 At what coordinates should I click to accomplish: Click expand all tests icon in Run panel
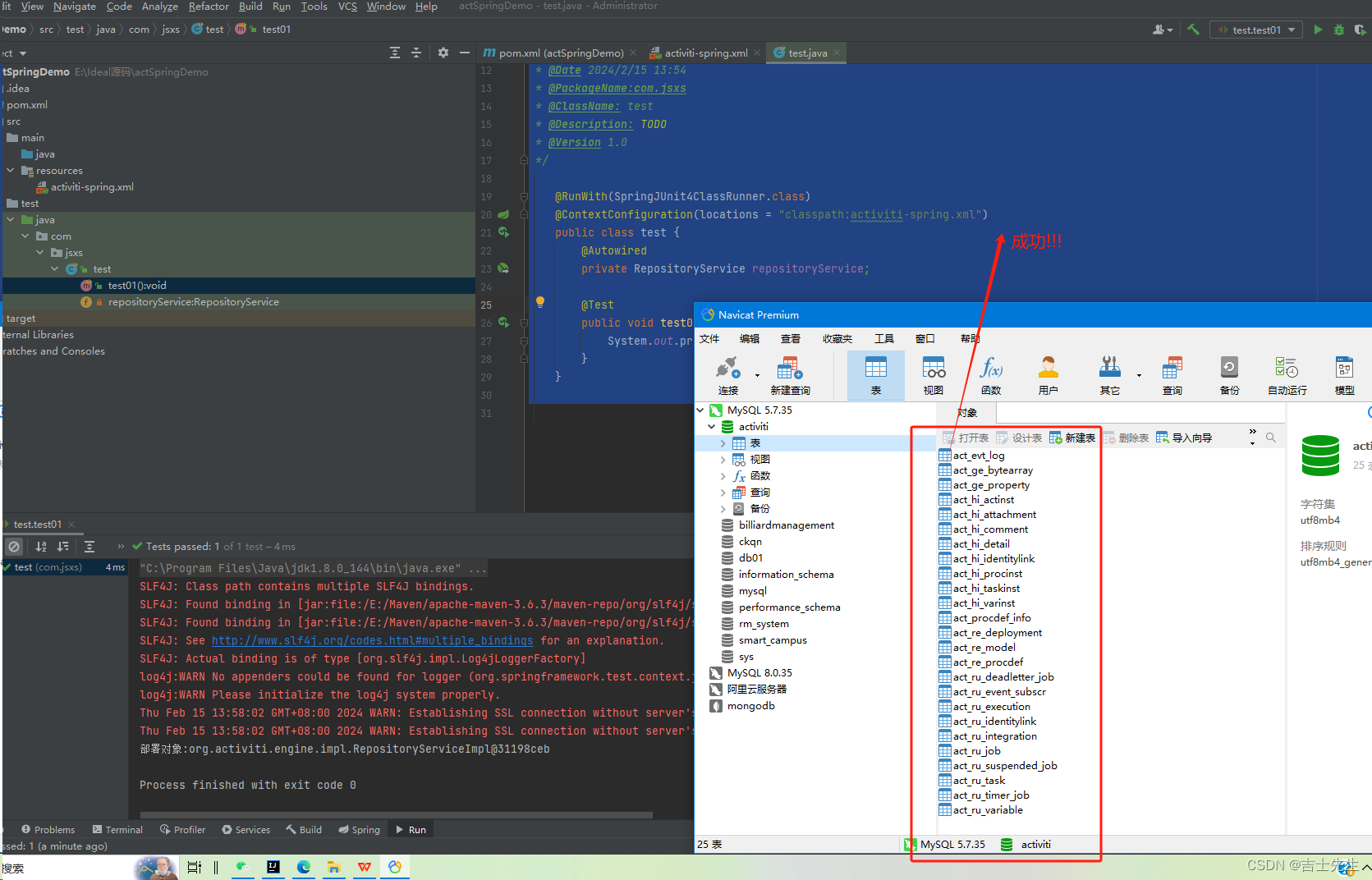click(x=89, y=547)
